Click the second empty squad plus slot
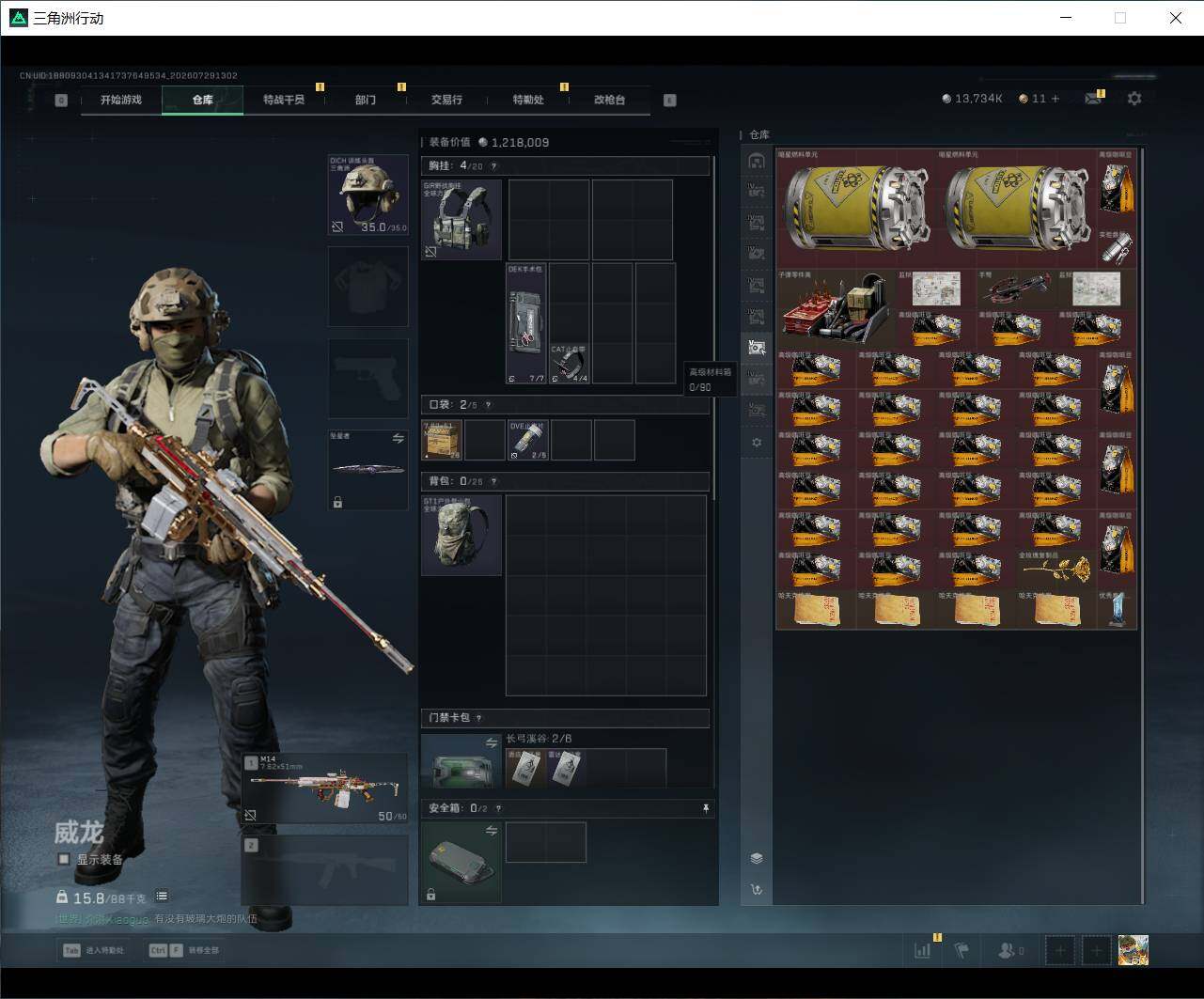Screen dimensions: 1204x999 1096,950
